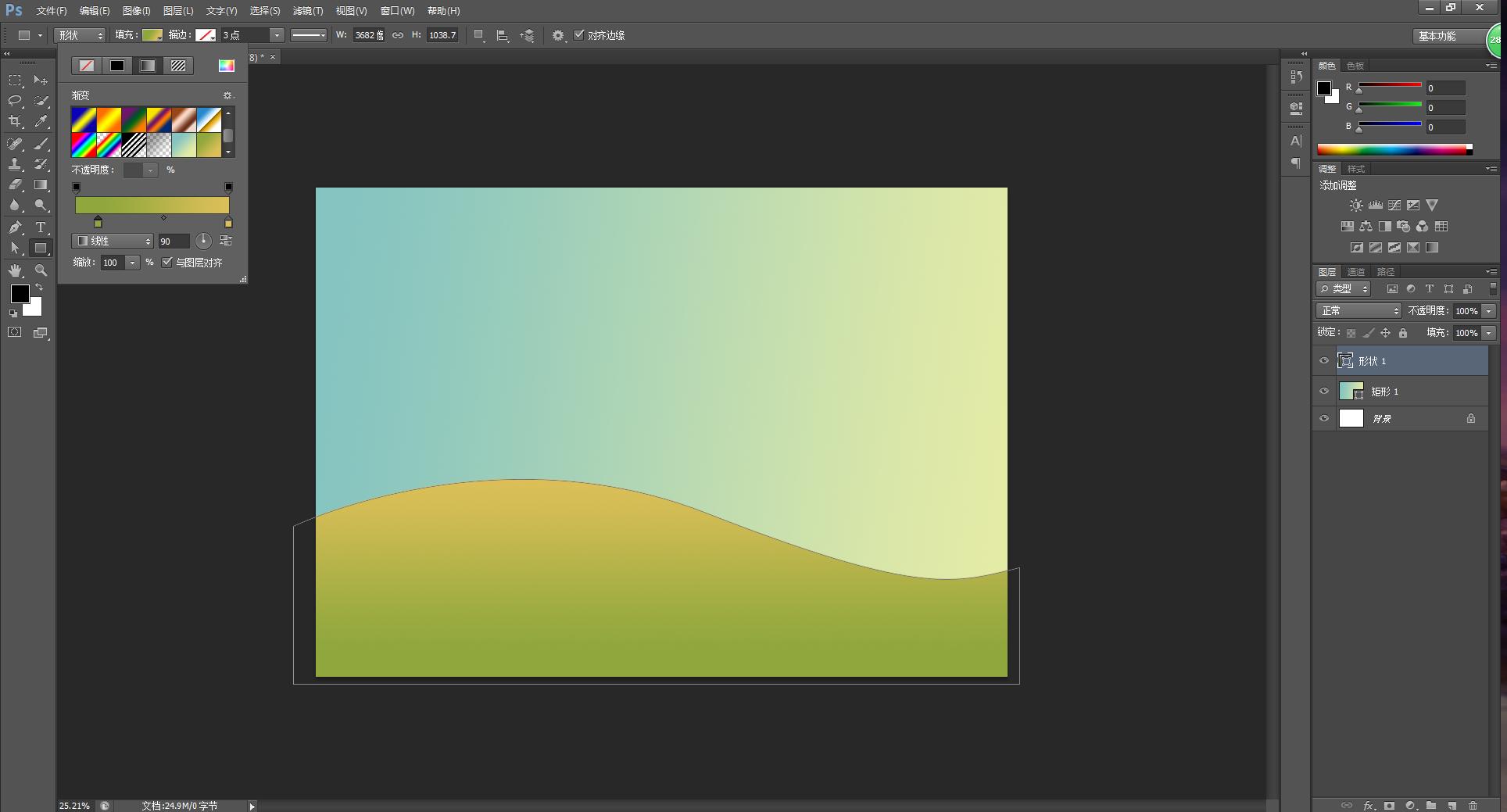Switch to the 通道 tab
The height and width of the screenshot is (812, 1507).
[1356, 272]
